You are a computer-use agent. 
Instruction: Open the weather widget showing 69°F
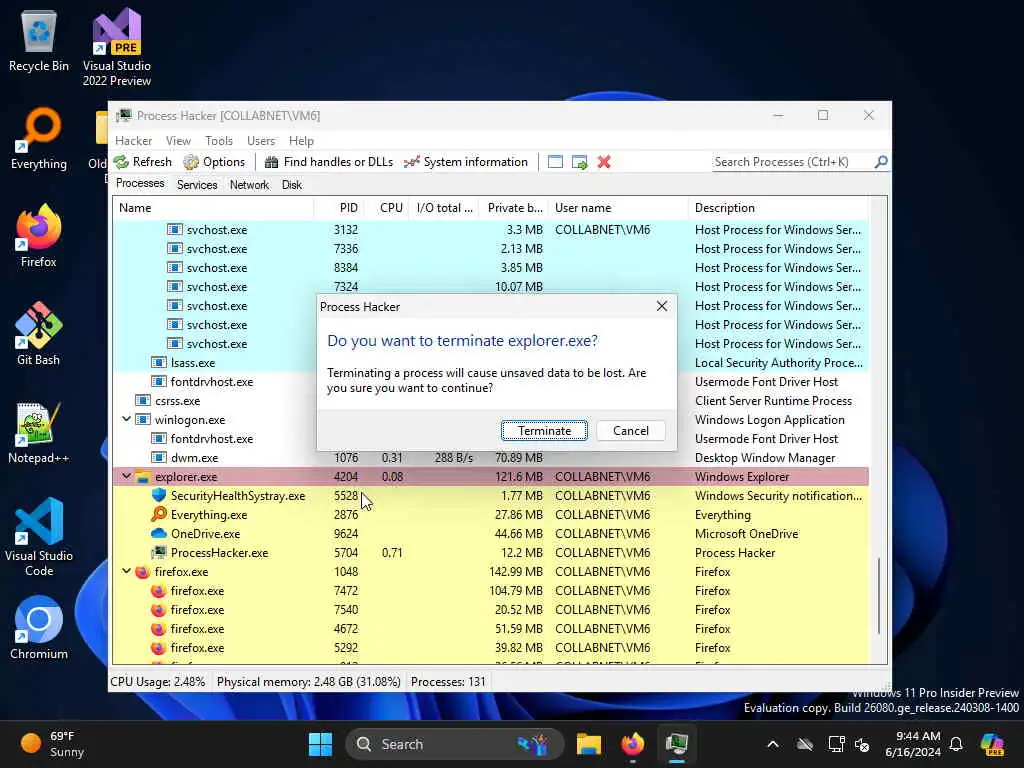click(52, 744)
